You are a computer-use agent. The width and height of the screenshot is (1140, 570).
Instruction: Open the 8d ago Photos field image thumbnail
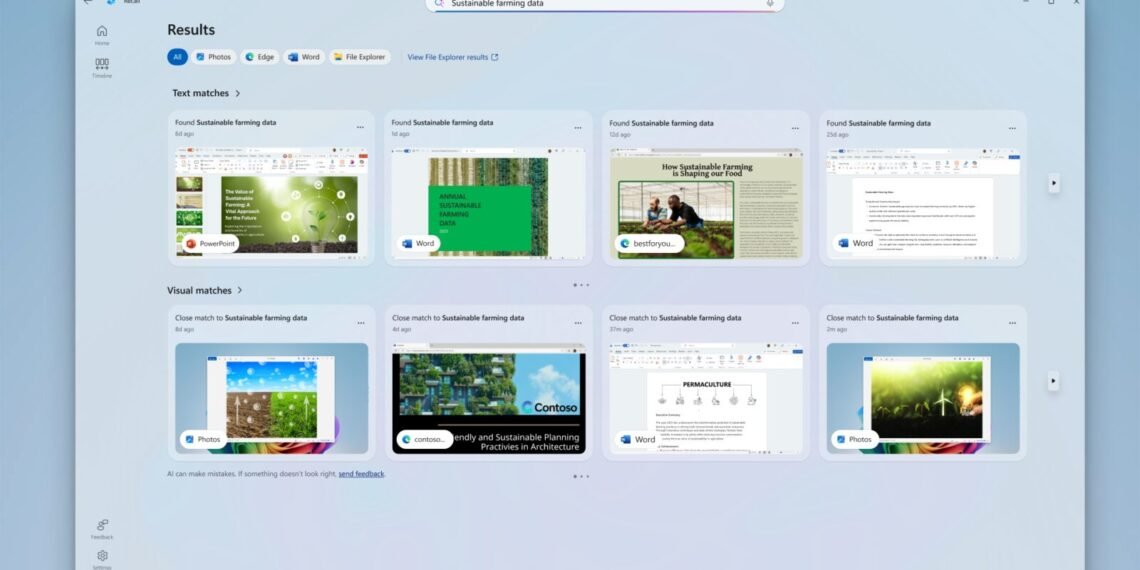tap(271, 398)
